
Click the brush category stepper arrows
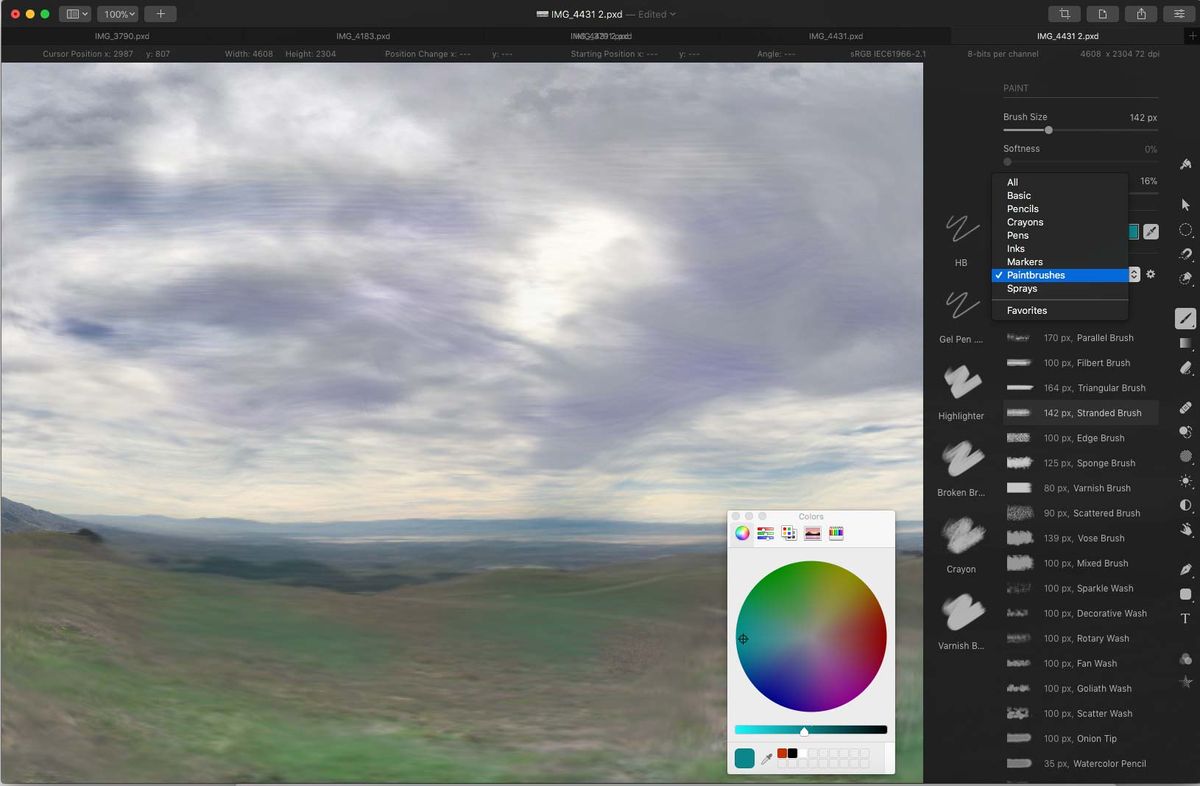click(1134, 274)
